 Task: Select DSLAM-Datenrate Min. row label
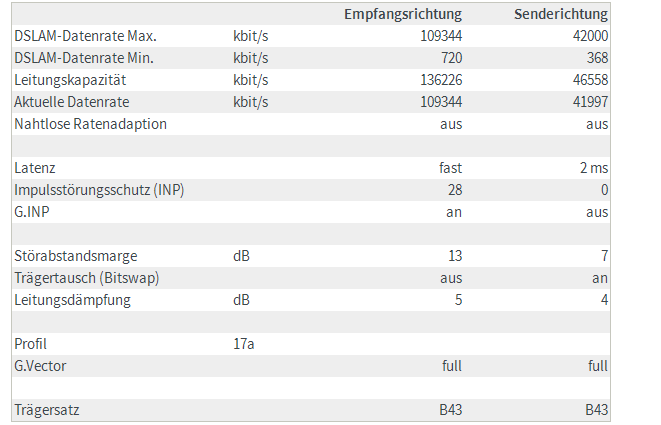(x=84, y=58)
